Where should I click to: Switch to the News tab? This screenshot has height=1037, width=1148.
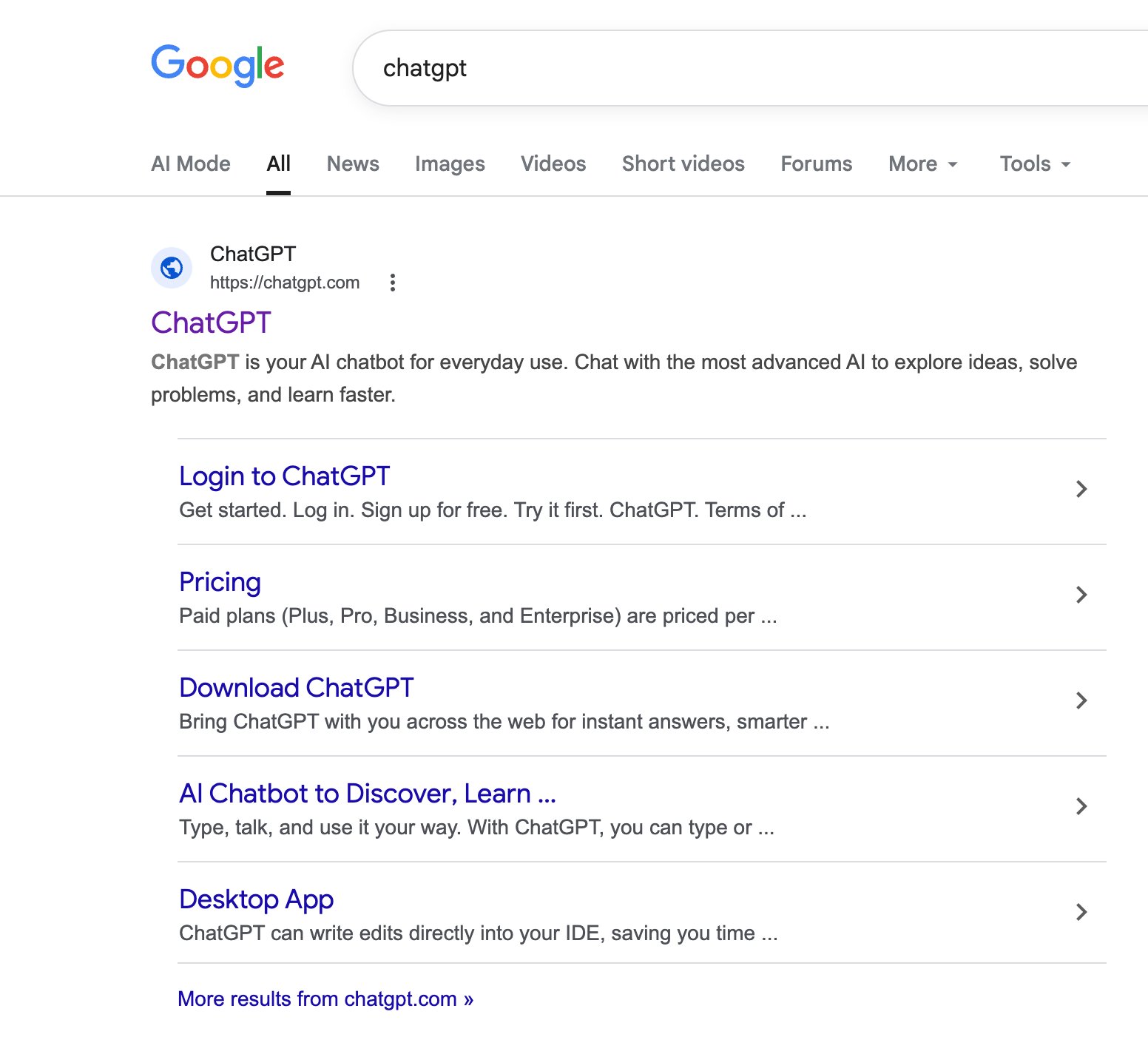[x=353, y=163]
